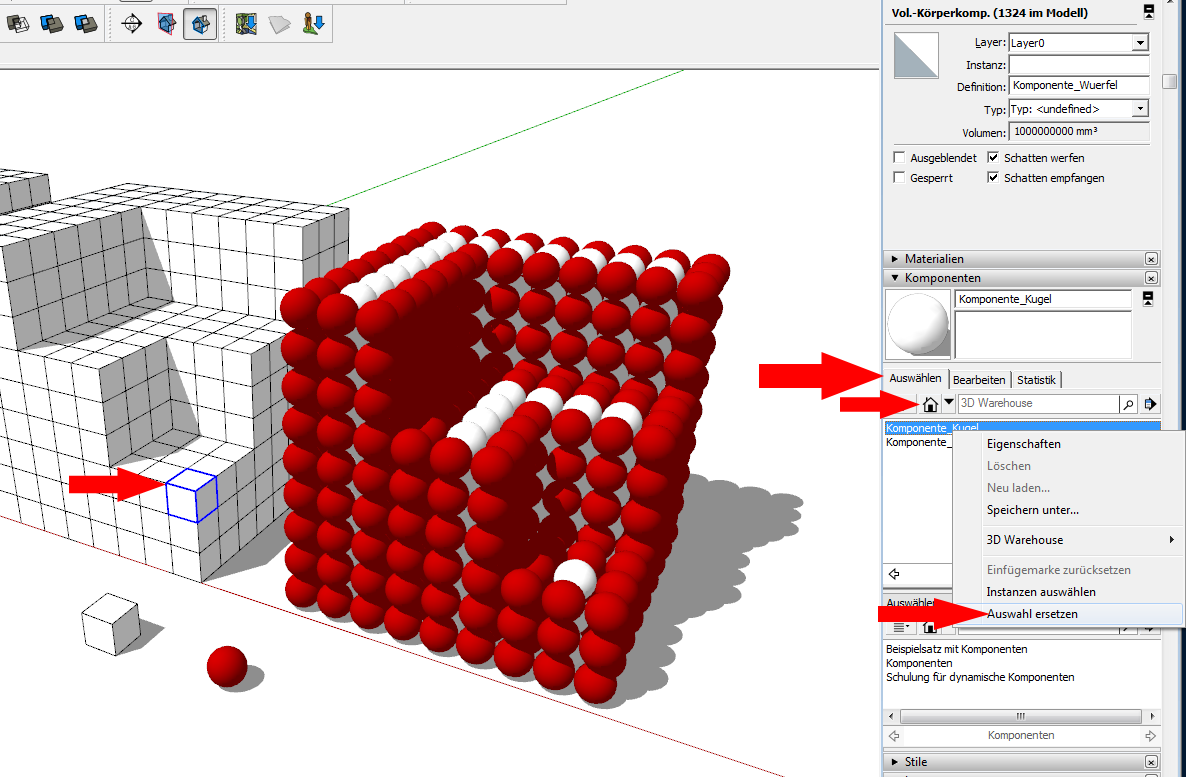The image size is (1186, 777).
Task: Toggle the Display Section Cuts icon
Action: click(x=202, y=25)
